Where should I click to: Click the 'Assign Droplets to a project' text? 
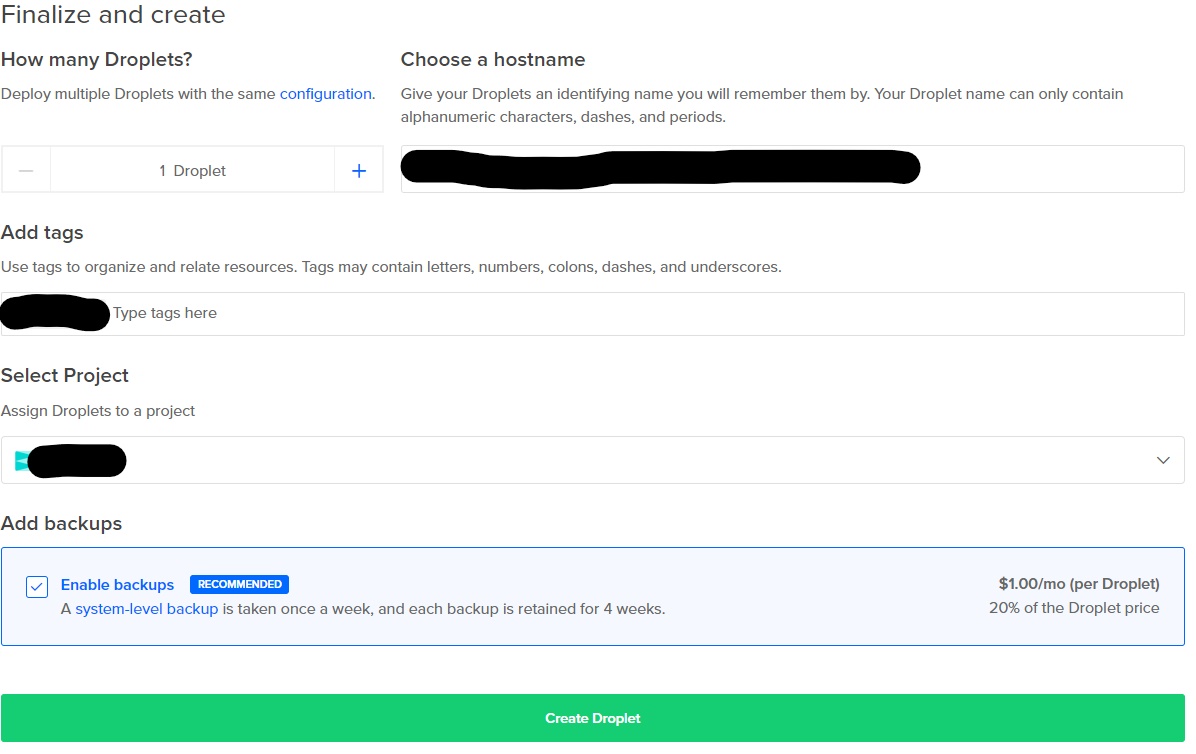point(98,411)
